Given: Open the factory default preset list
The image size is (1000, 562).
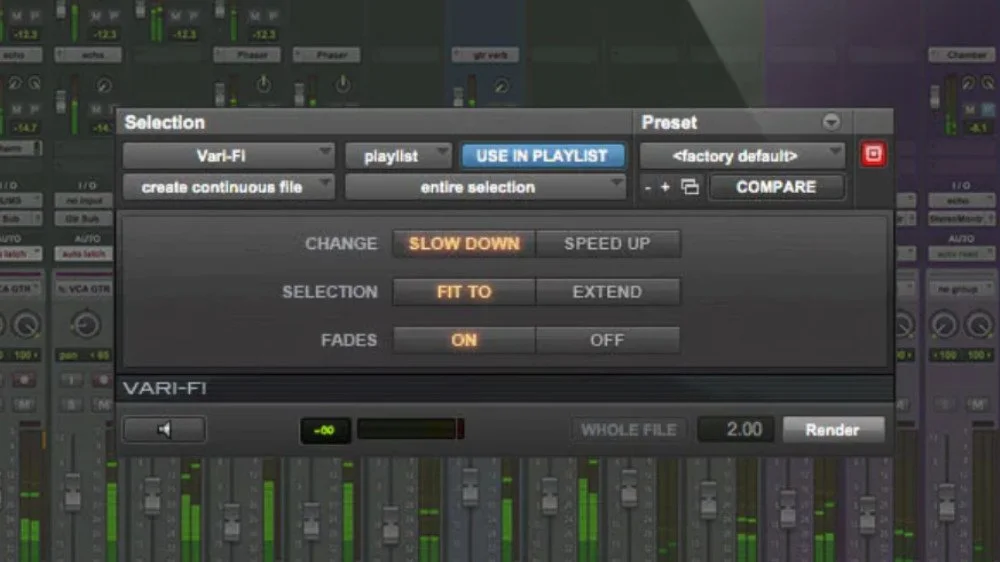Looking at the screenshot, I should (742, 156).
